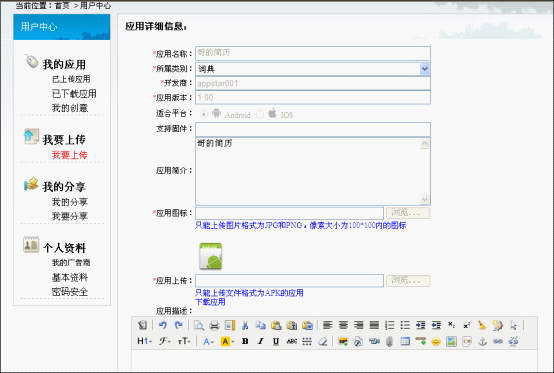This screenshot has width=554, height=373.
Task: Insert a numbered list
Action: (x=390, y=325)
